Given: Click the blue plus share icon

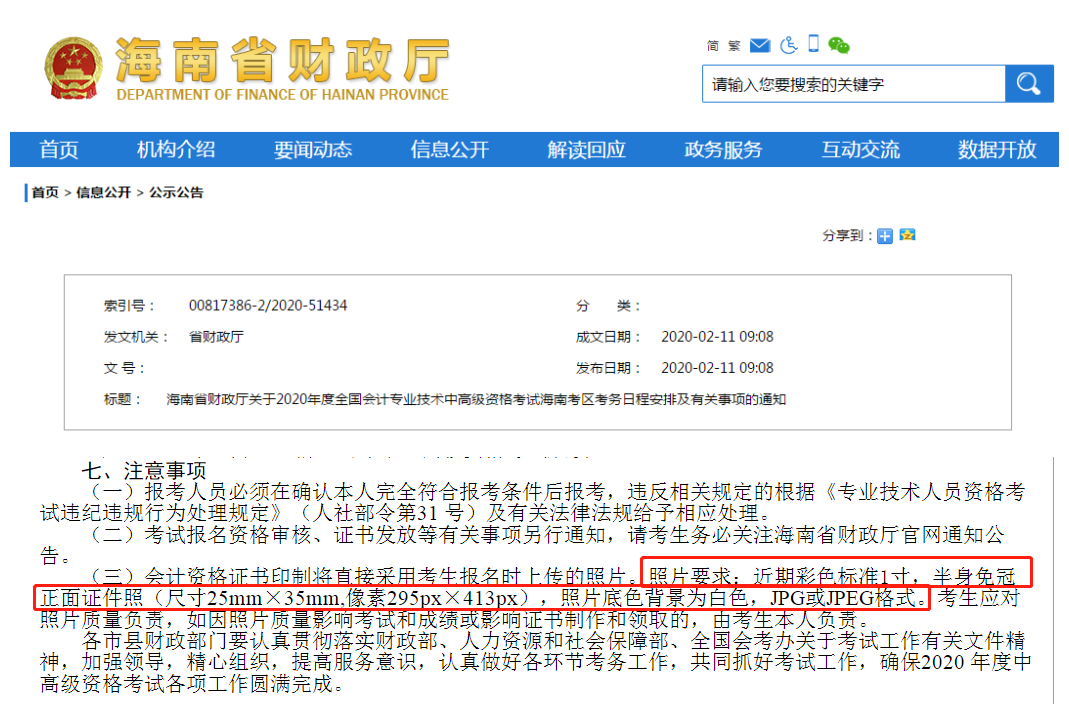Looking at the screenshot, I should [885, 236].
